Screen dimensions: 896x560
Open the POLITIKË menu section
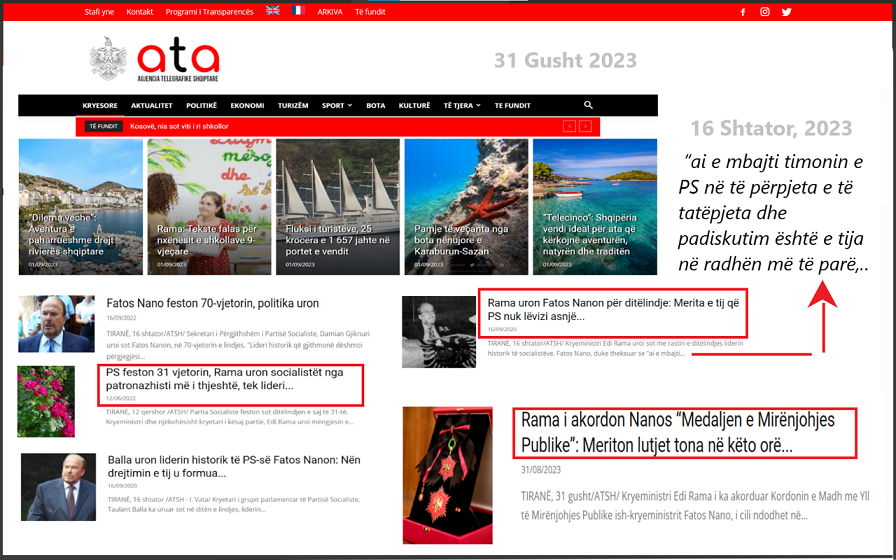pyautogui.click(x=201, y=105)
